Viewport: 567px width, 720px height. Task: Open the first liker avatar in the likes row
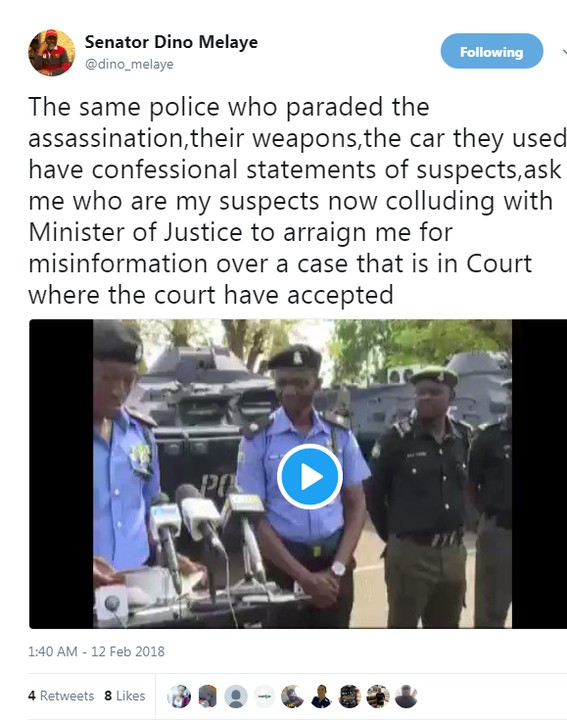click(179, 696)
